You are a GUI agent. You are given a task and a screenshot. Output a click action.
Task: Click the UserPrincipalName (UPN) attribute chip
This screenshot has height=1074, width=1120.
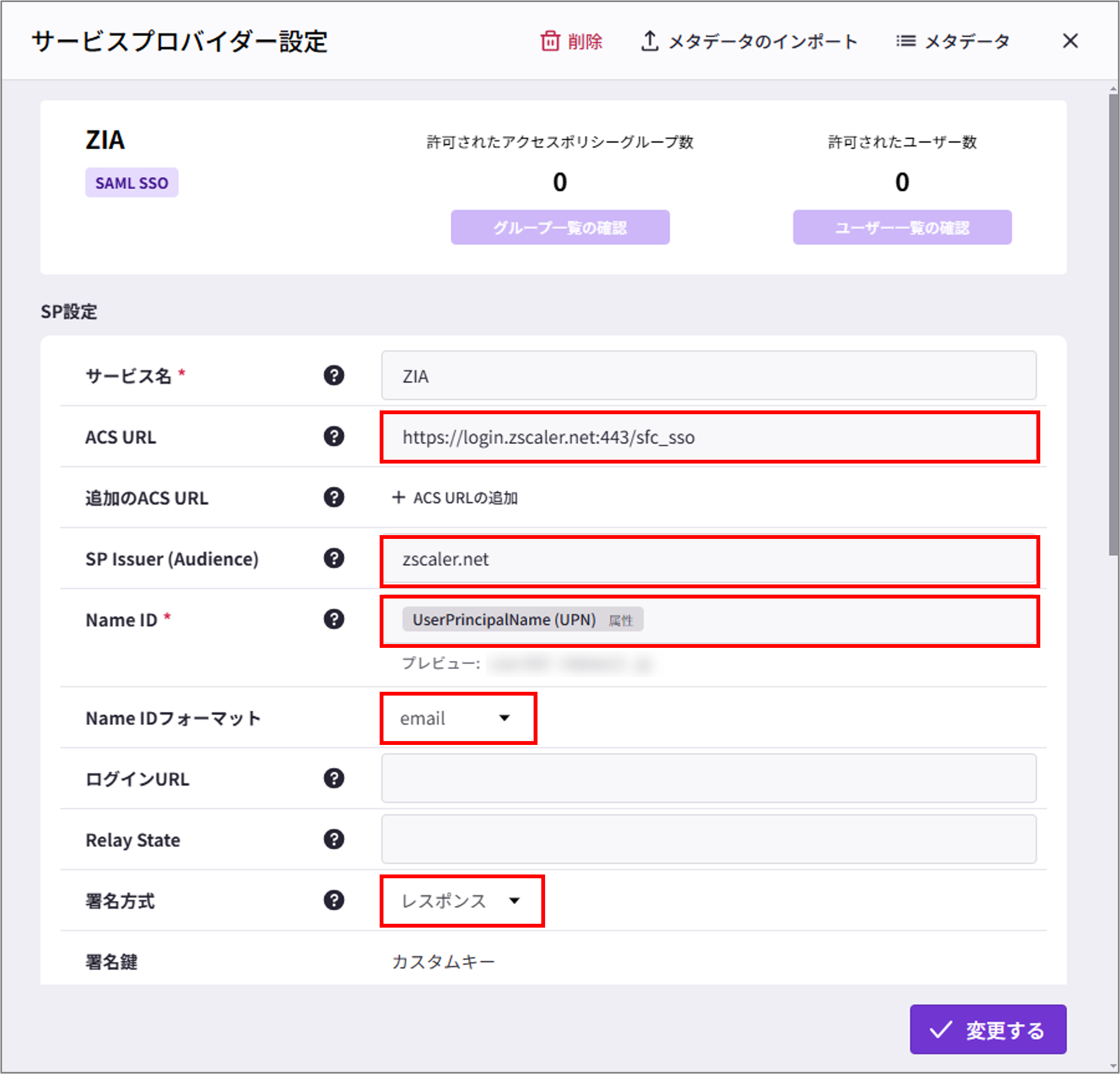[522, 619]
